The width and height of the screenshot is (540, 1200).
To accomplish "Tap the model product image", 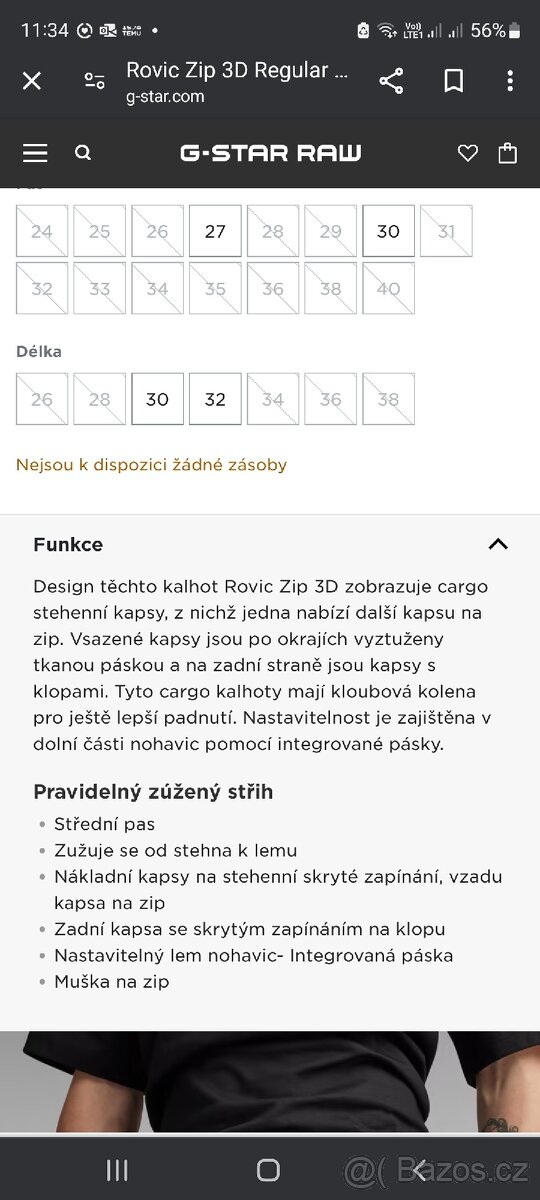I will 270,1081.
